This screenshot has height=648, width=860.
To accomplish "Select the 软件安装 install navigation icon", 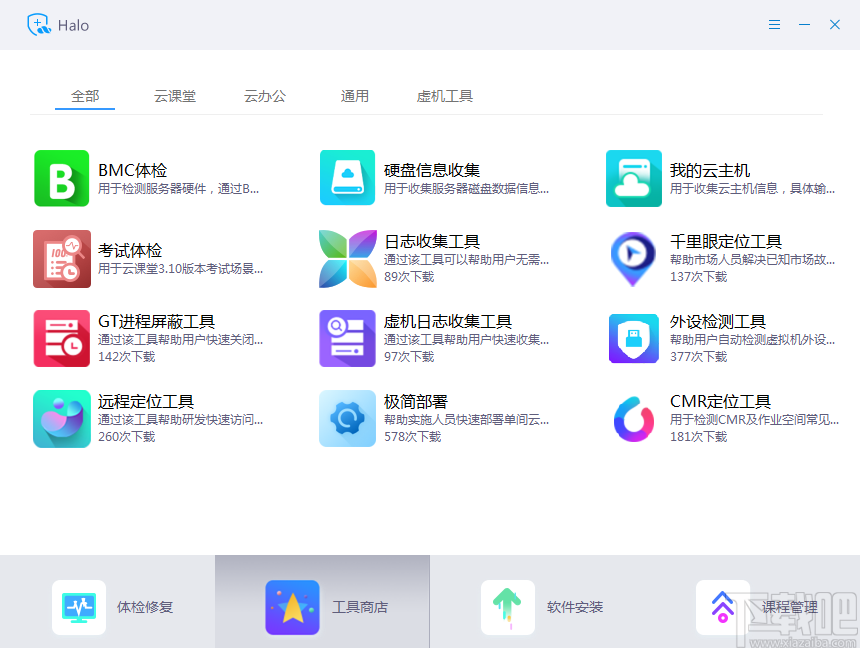I will coord(508,607).
